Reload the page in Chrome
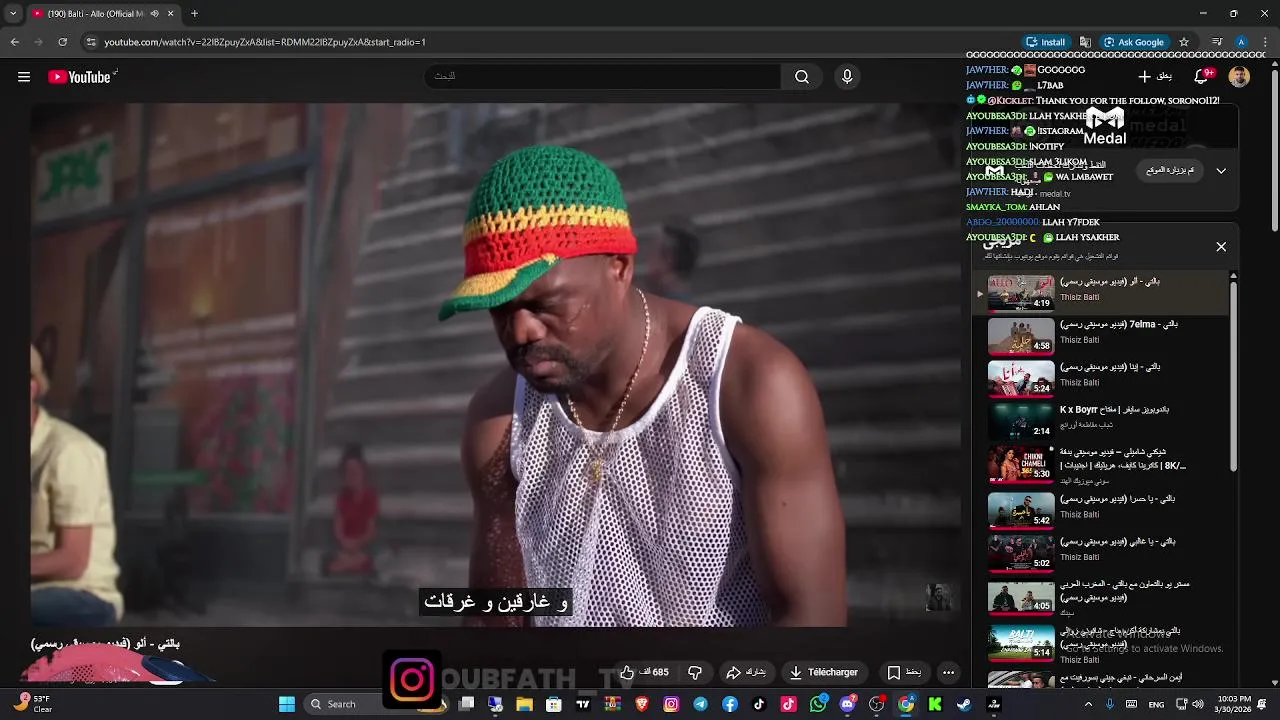Image resolution: width=1280 pixels, height=720 pixels. 62,42
